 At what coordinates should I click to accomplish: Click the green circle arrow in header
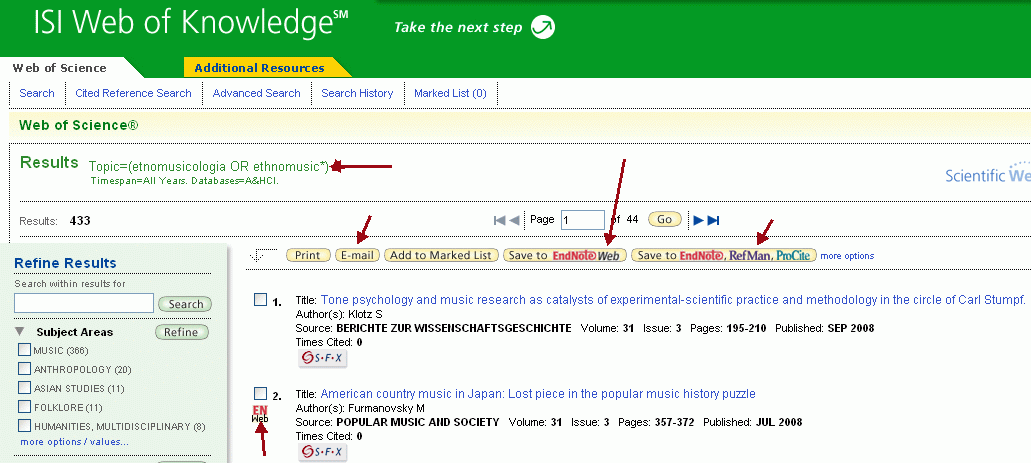tap(542, 27)
